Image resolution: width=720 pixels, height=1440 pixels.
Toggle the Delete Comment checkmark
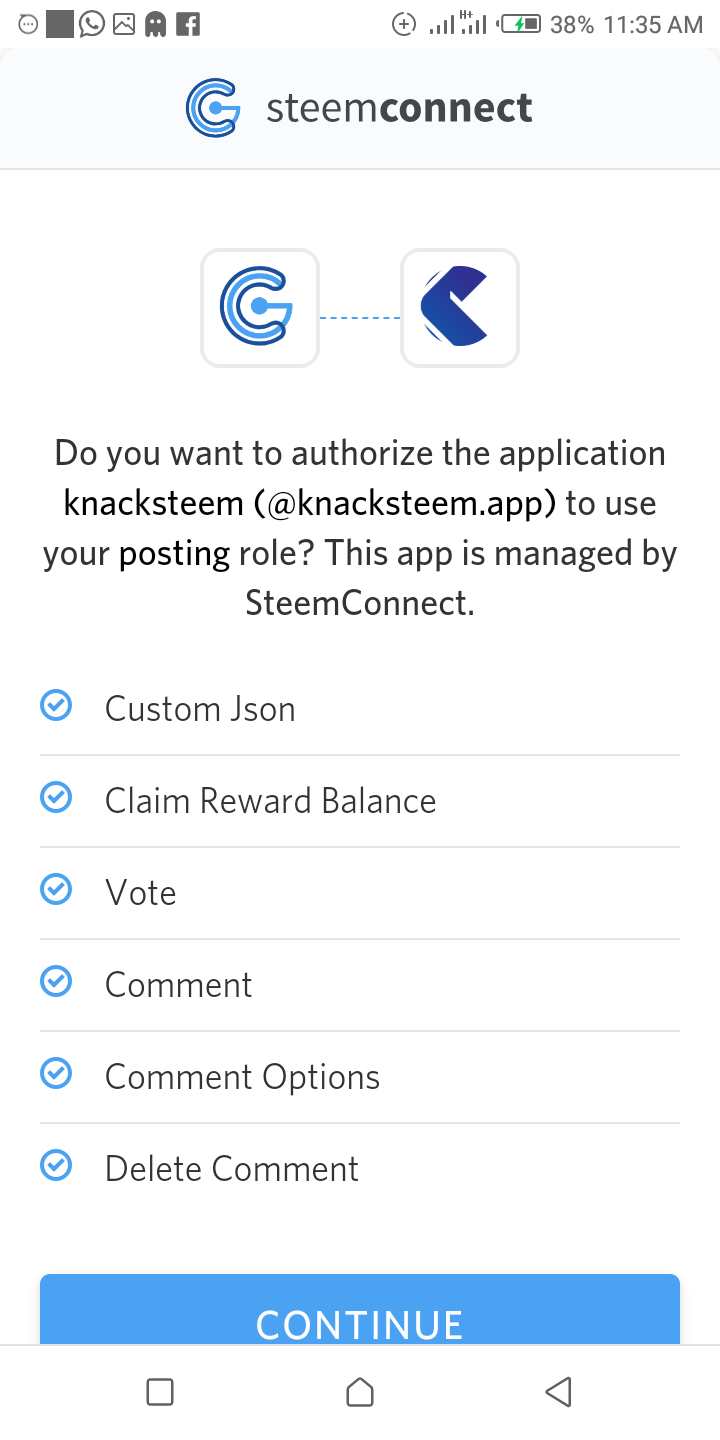tap(56, 1166)
